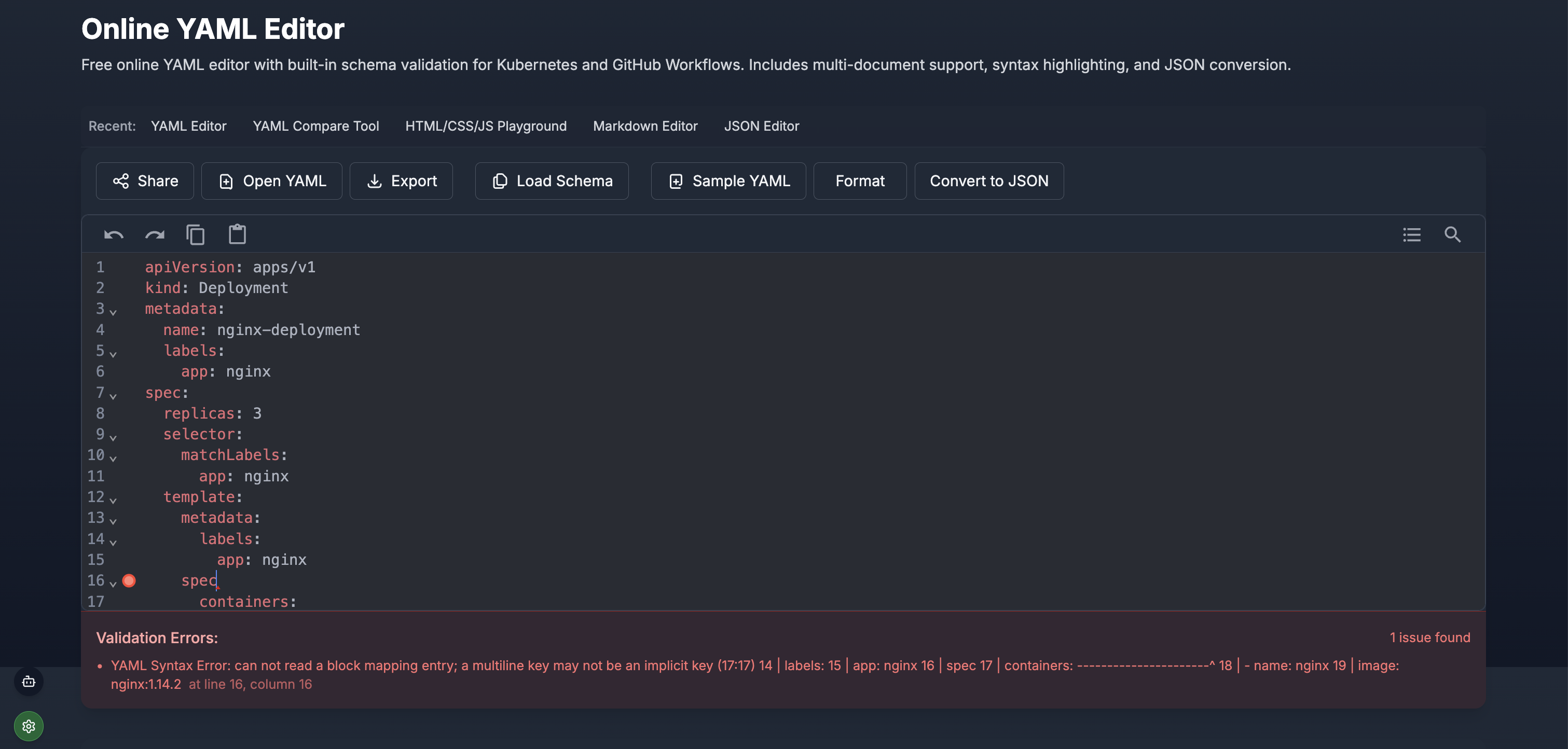Select the error marker dot on line 16
This screenshot has width=1568, height=749.
(x=129, y=581)
